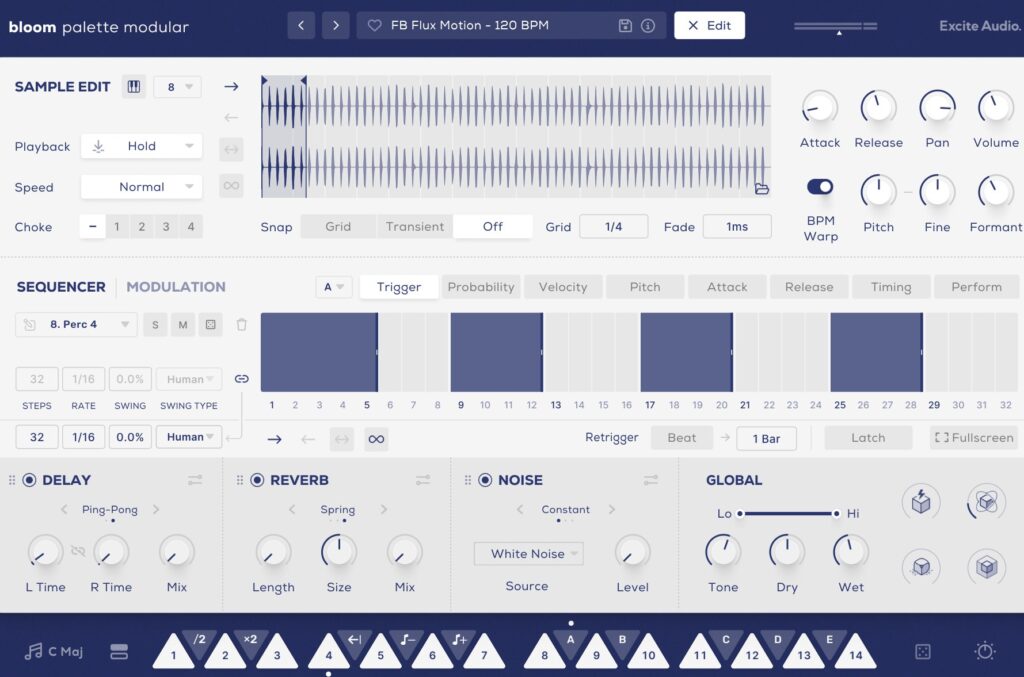Switch to the Velocity sequencer tab

point(563,287)
